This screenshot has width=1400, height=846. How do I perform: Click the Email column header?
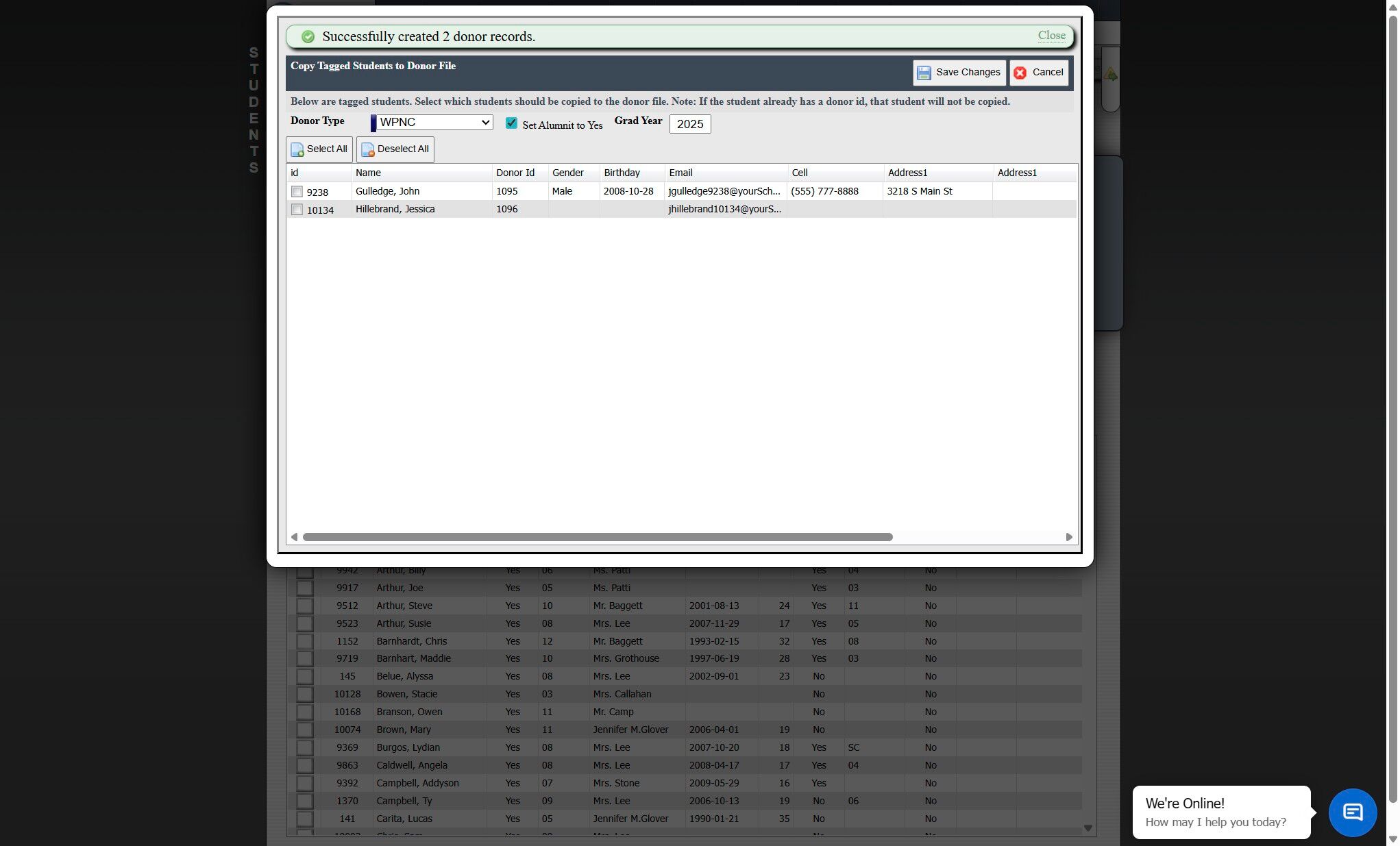(680, 173)
